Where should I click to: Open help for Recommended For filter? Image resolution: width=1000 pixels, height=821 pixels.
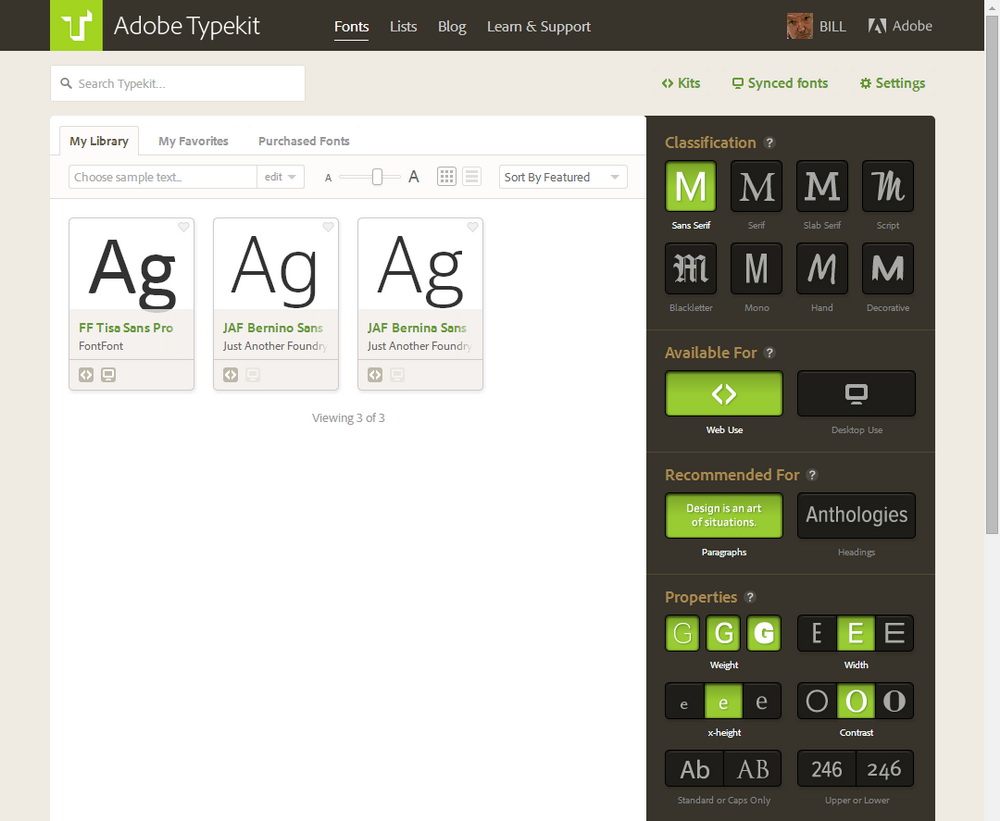812,475
